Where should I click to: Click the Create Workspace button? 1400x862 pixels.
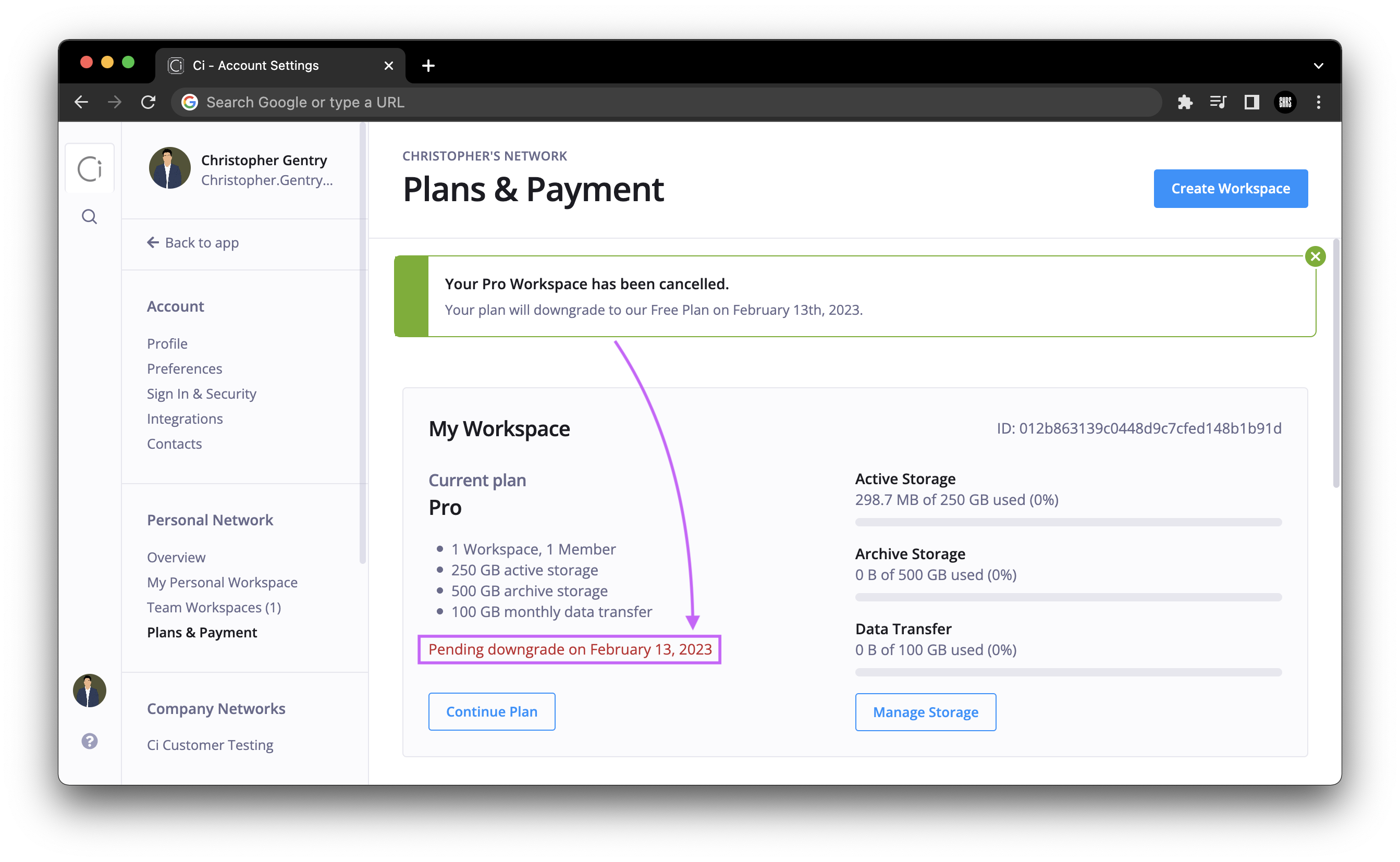1230,189
